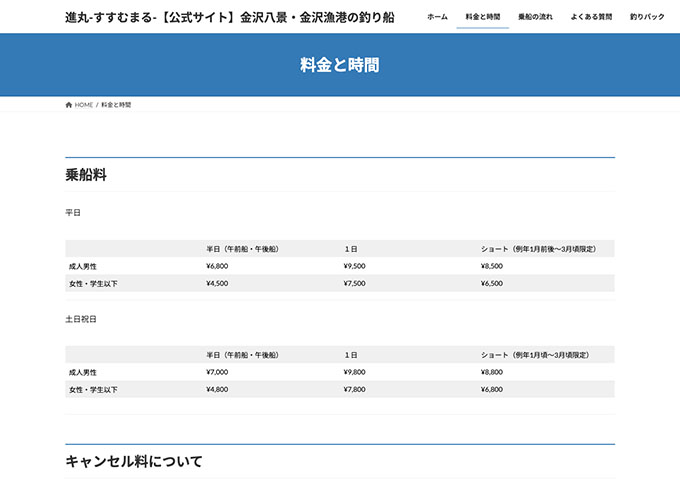This screenshot has height=480, width=680.
Task: Select holiday adult male one-day ¥9,800
Action: (355, 372)
